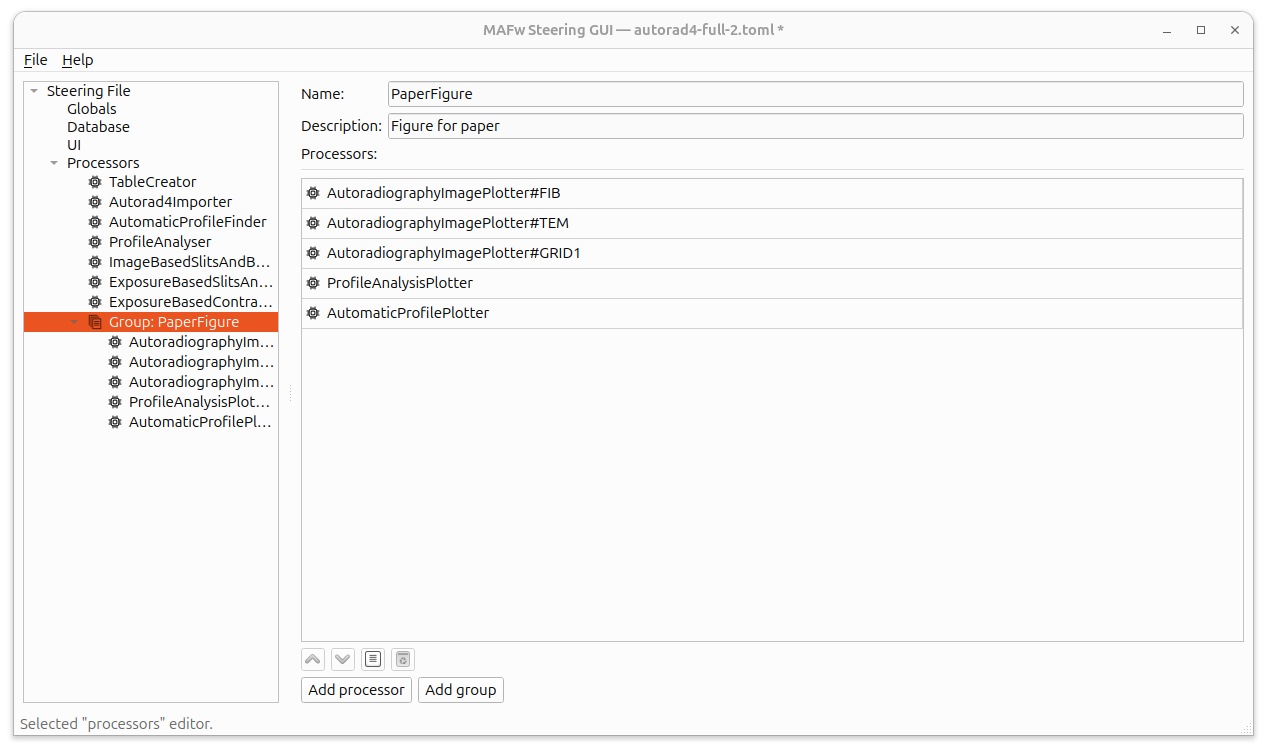Image resolution: width=1267 pixels, height=752 pixels.
Task: Click the edit processor icon next to the arrows
Action: [372, 659]
